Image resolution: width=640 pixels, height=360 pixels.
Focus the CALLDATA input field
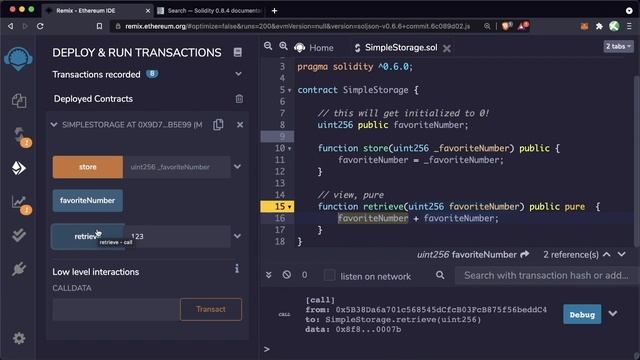(116, 309)
